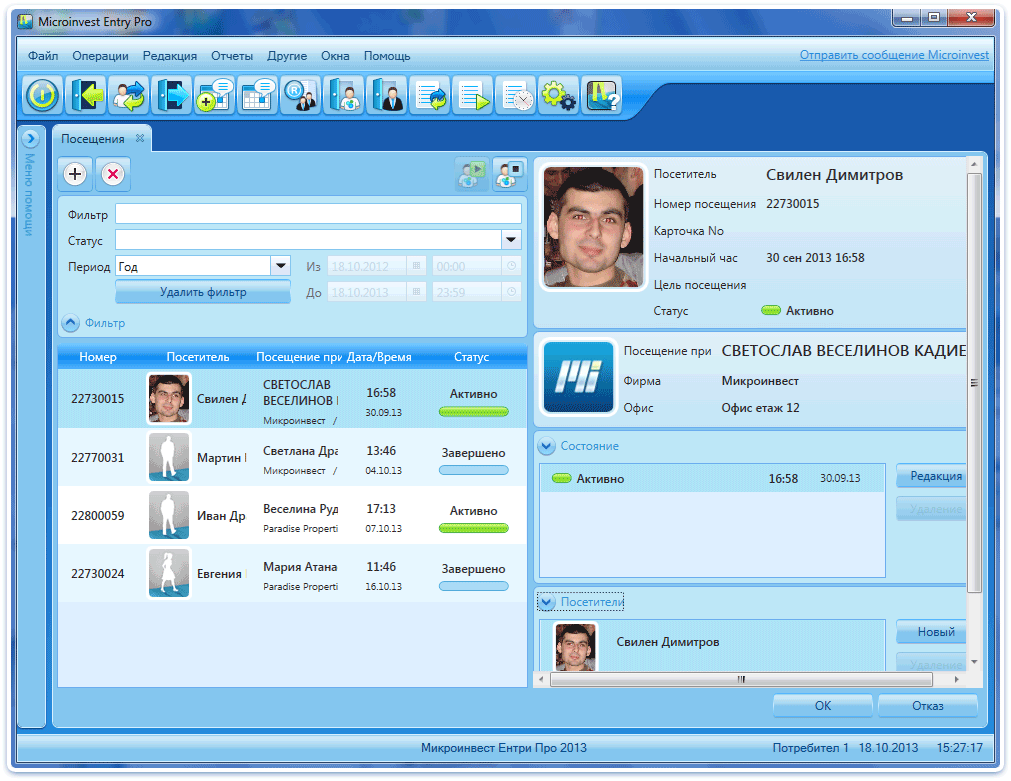Open the Из time clock picker
Viewport: 1011px width, 781px height.
tap(511, 266)
